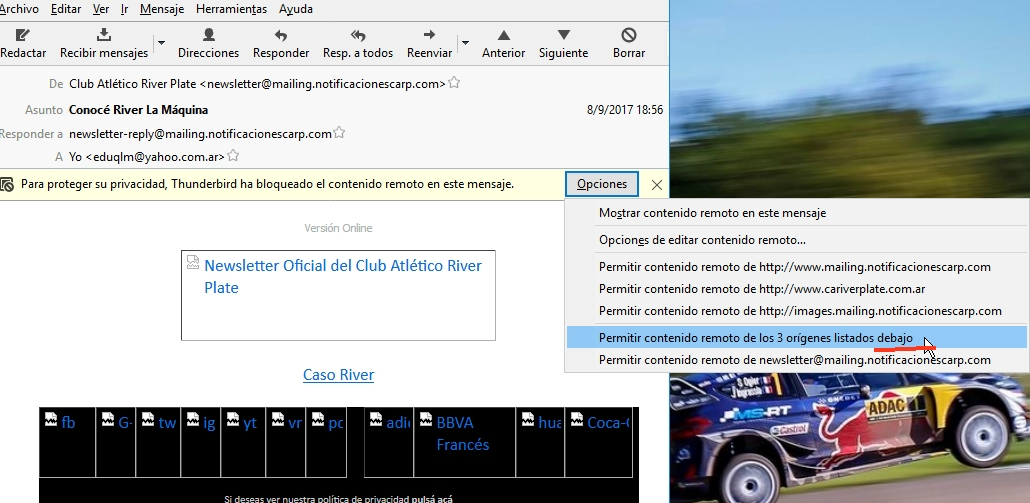Click the blocked remote content icon
Image resolution: width=1030 pixels, height=503 pixels.
(x=7, y=185)
